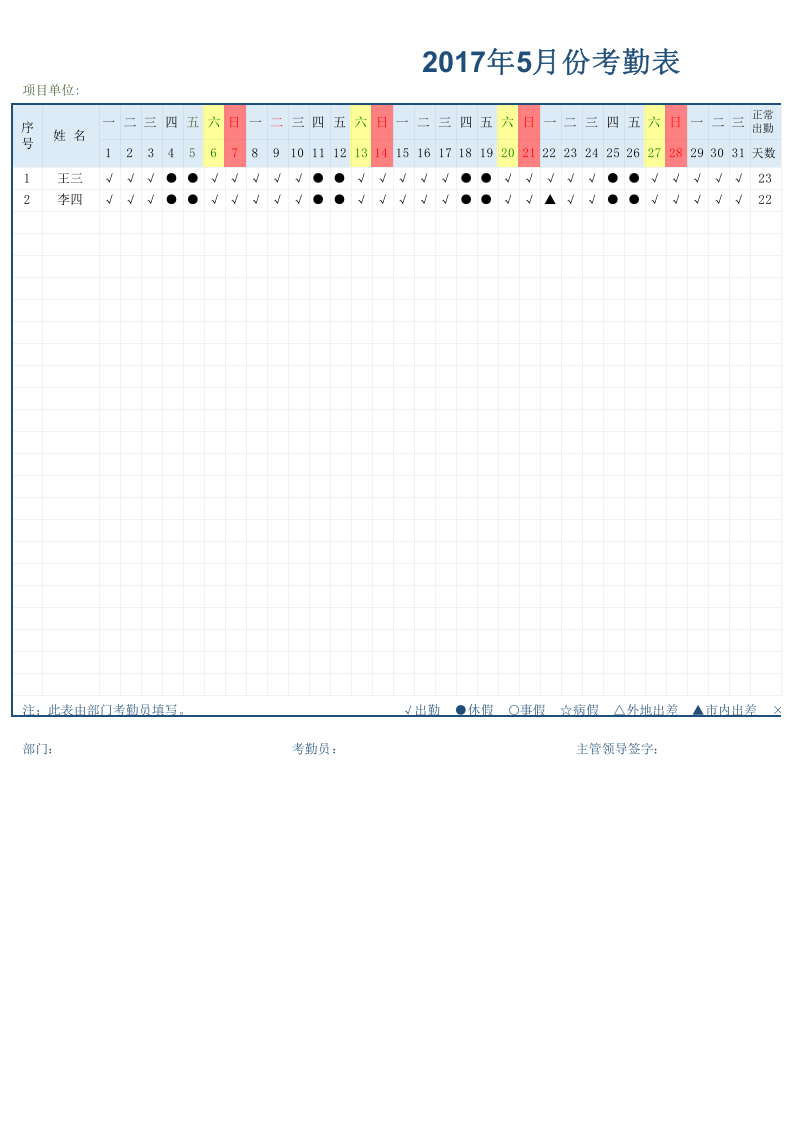Click the red date header 21
Viewport: 793px width, 1122px height.
click(x=529, y=153)
